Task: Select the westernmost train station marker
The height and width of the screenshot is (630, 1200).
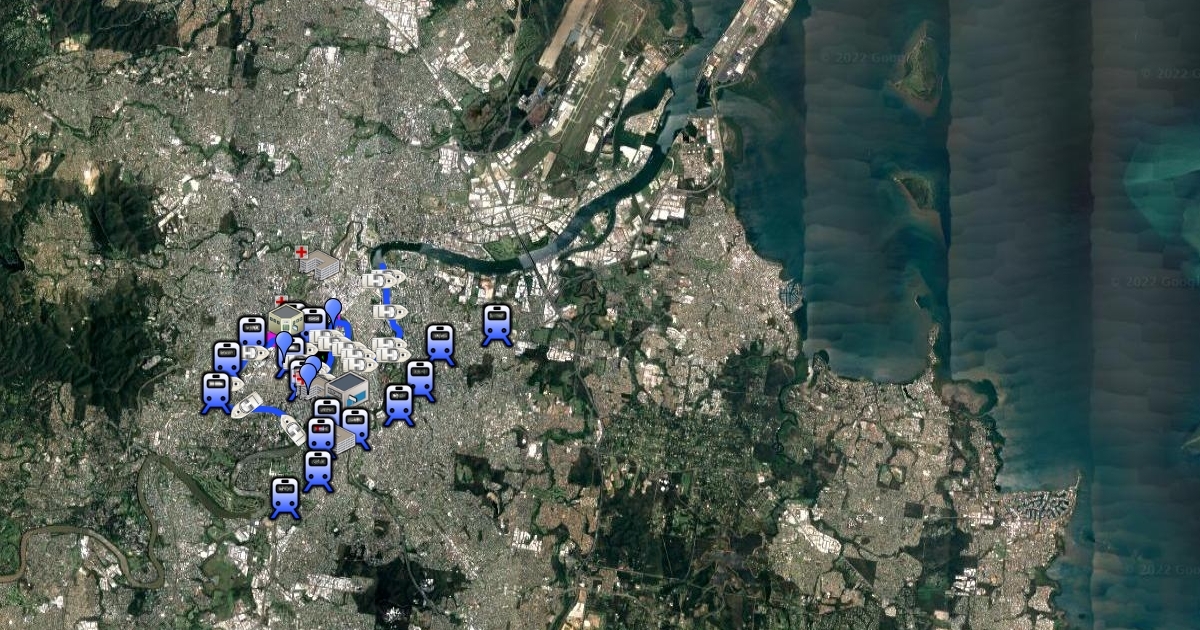Action: [x=216, y=393]
